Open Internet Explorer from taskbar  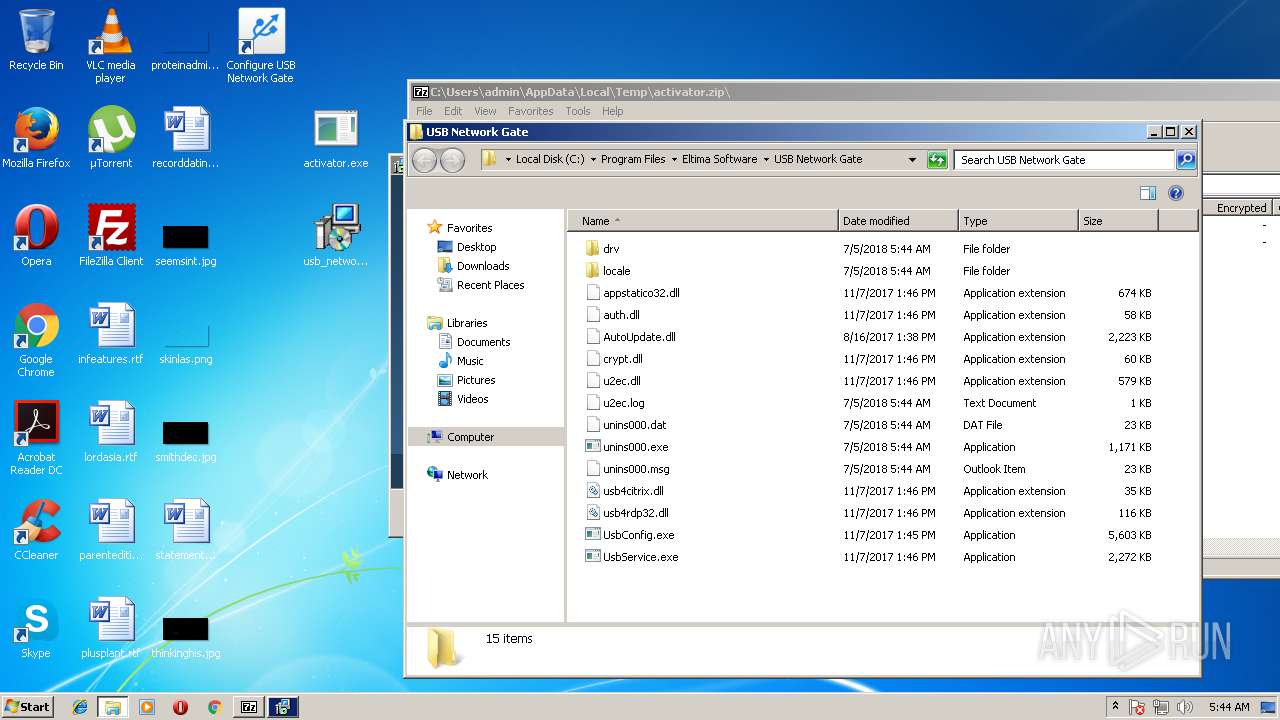tap(79, 707)
